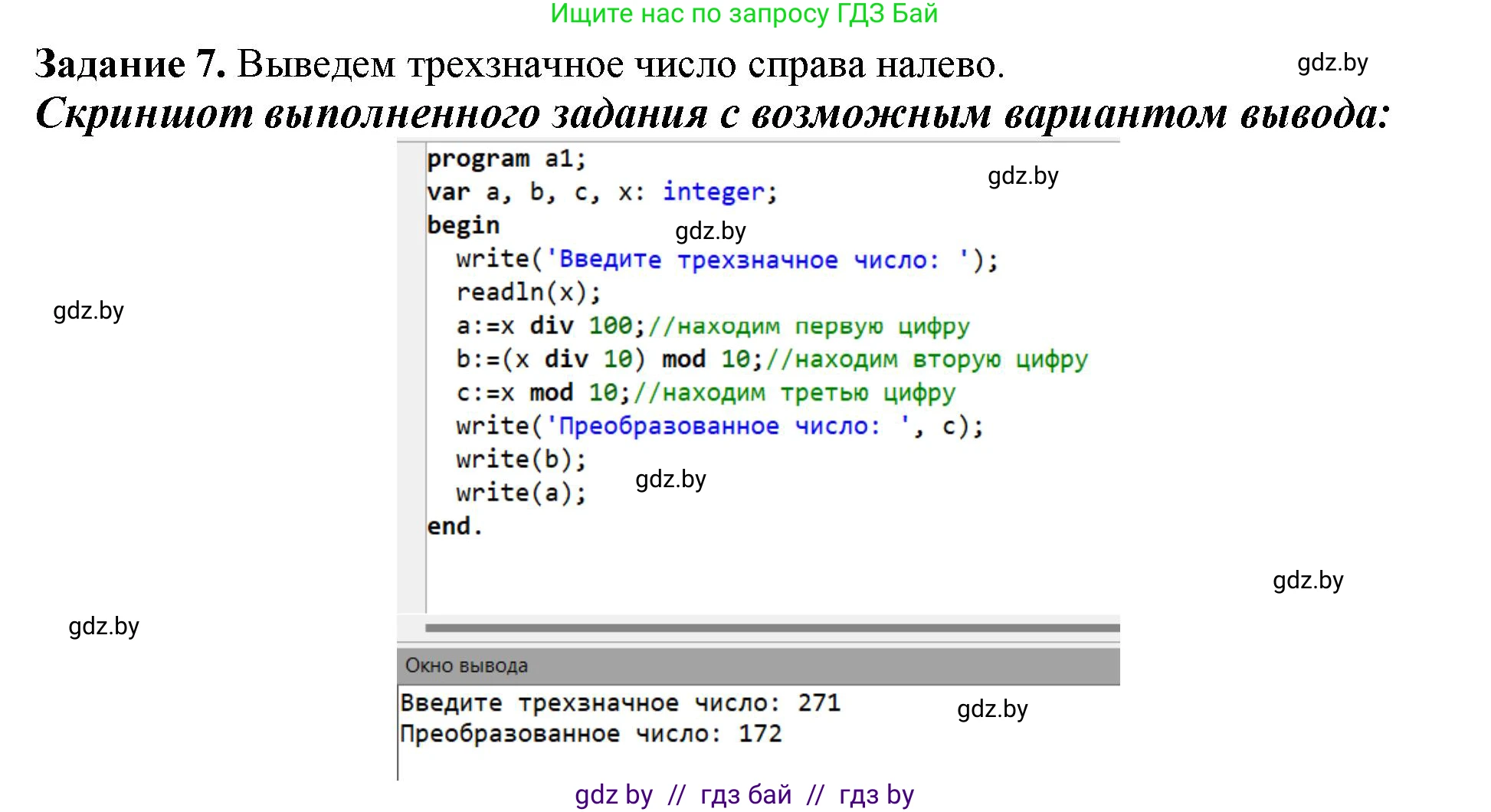
Task: Click the 'write(b);' line
Action: 521,459
